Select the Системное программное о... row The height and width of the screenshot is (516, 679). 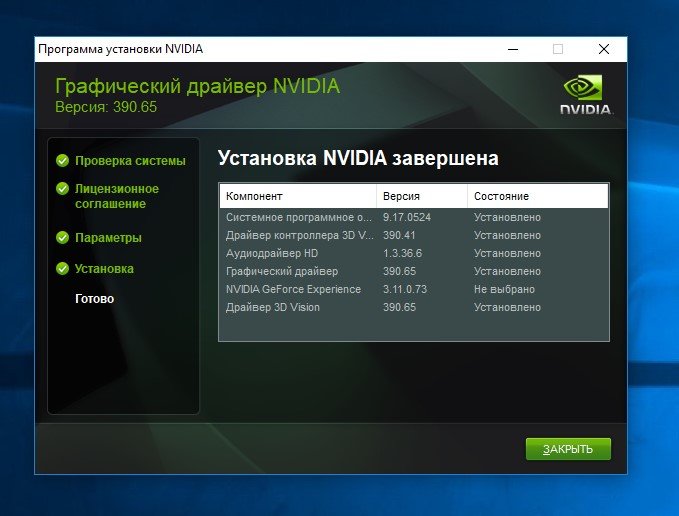coord(414,217)
